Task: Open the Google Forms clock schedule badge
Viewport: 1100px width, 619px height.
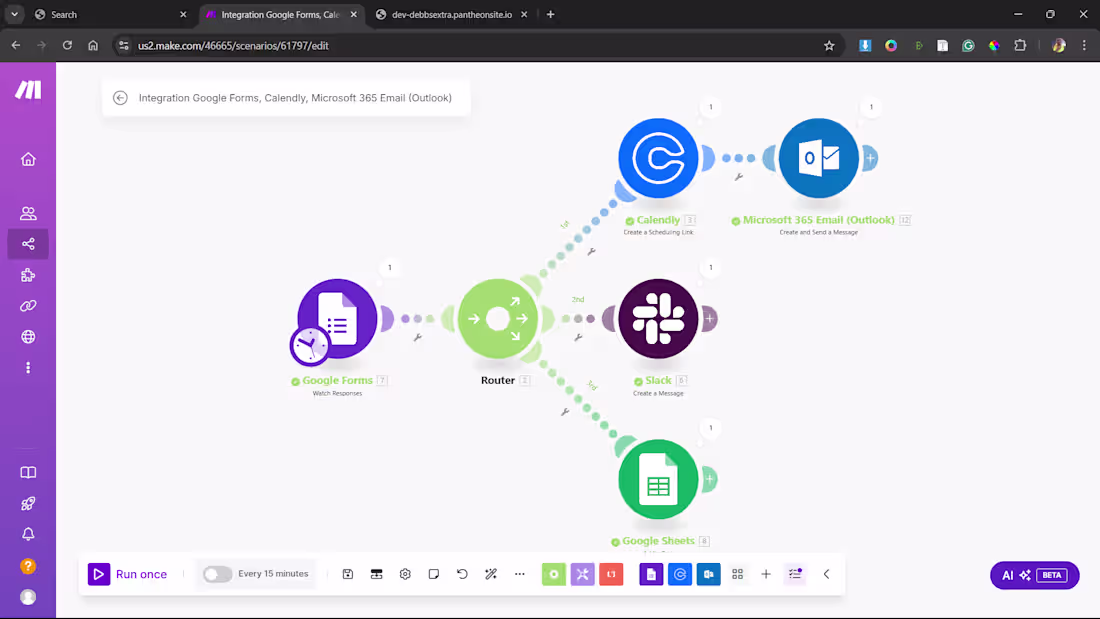Action: coord(309,346)
